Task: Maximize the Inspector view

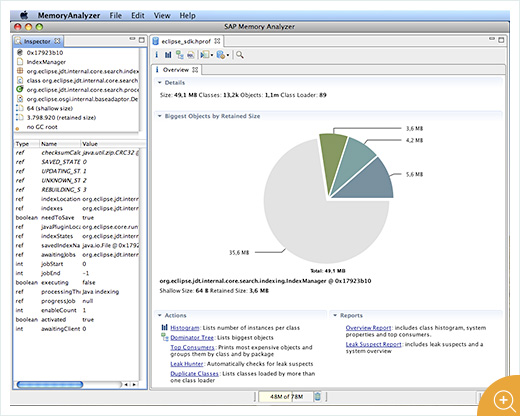Action: [142, 40]
